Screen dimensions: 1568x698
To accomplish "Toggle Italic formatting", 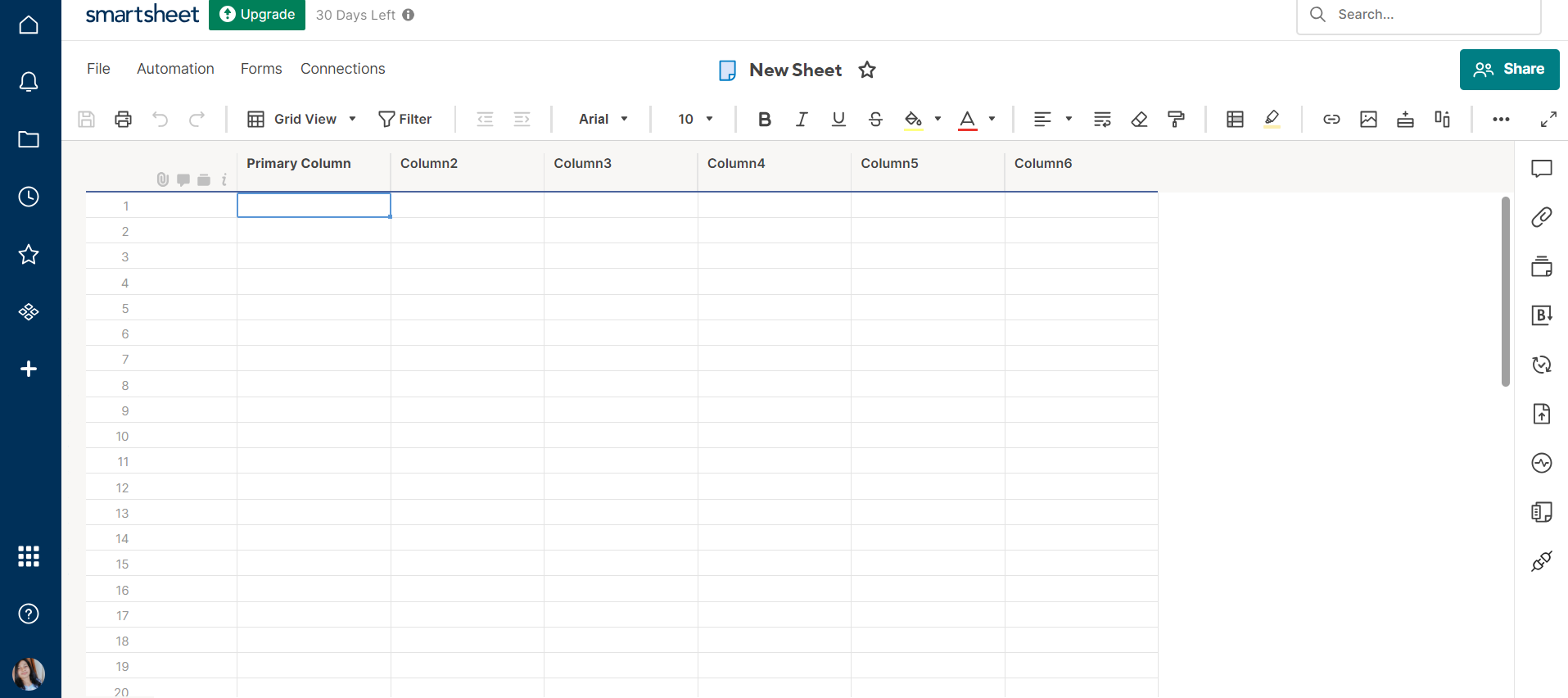I will coord(802,120).
